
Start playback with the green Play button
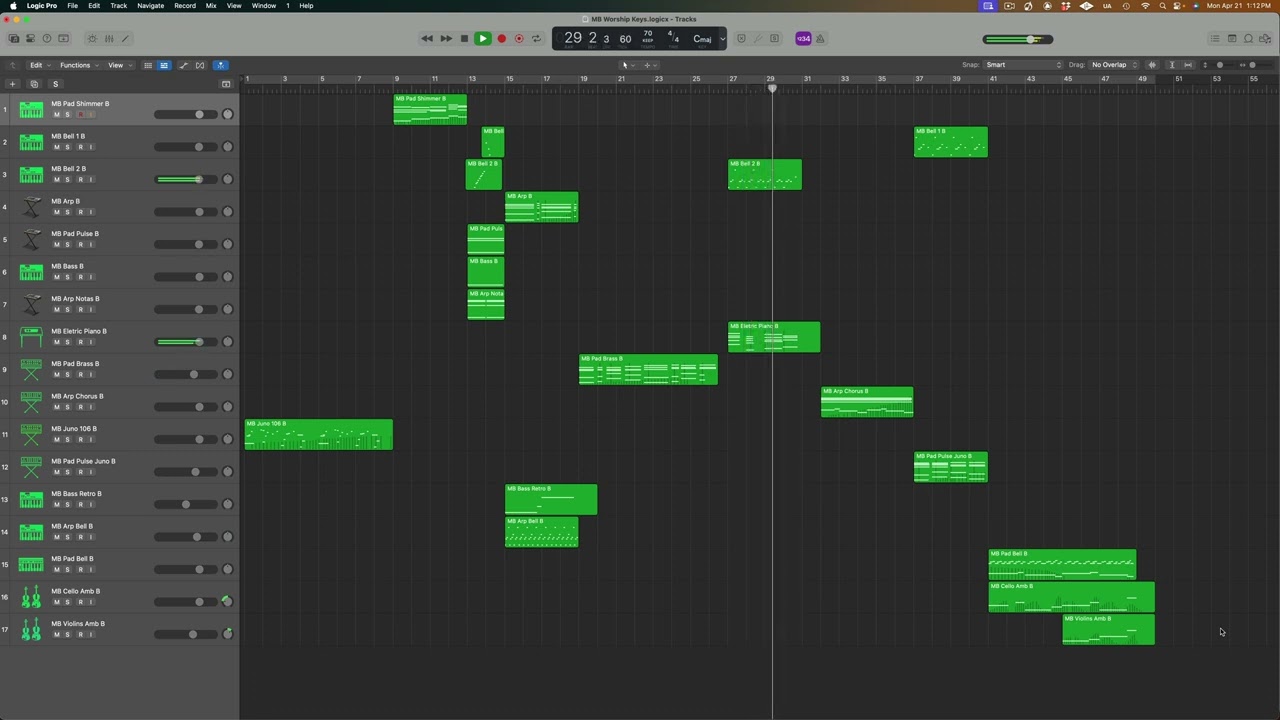pos(482,39)
